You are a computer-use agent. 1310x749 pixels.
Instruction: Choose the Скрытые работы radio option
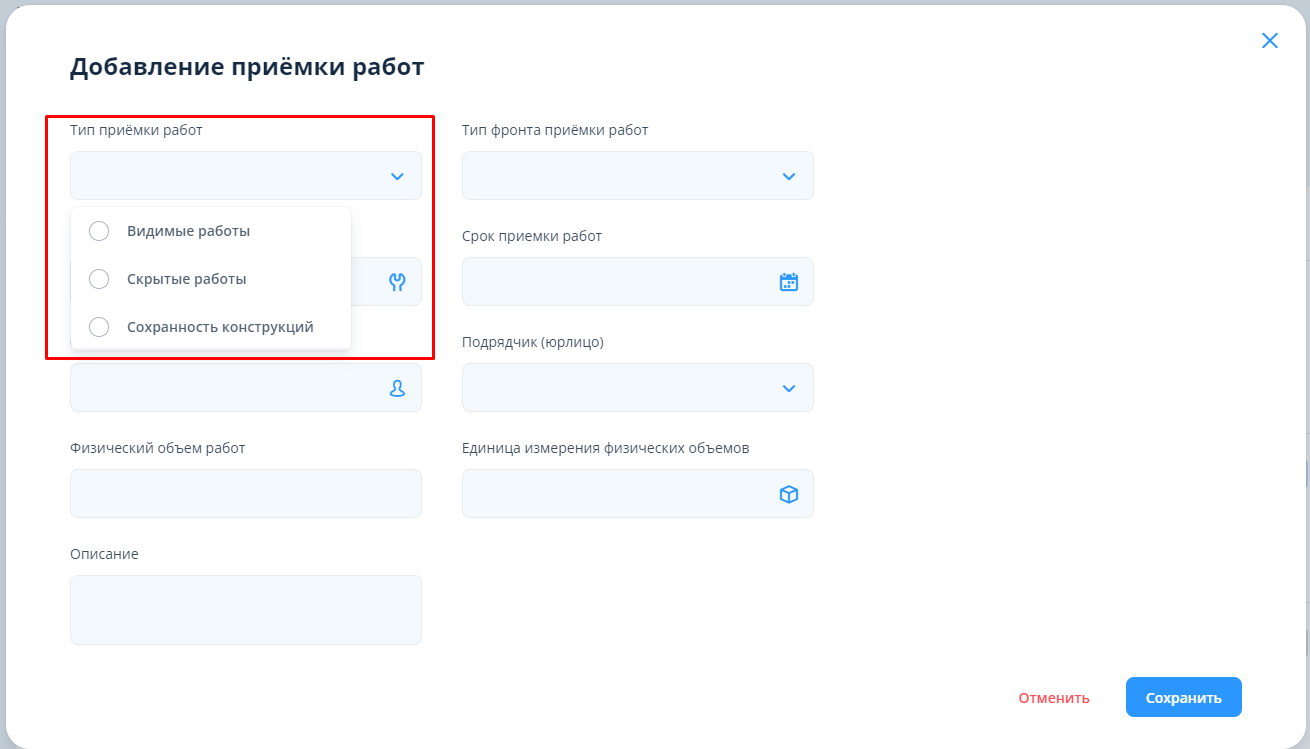[99, 279]
